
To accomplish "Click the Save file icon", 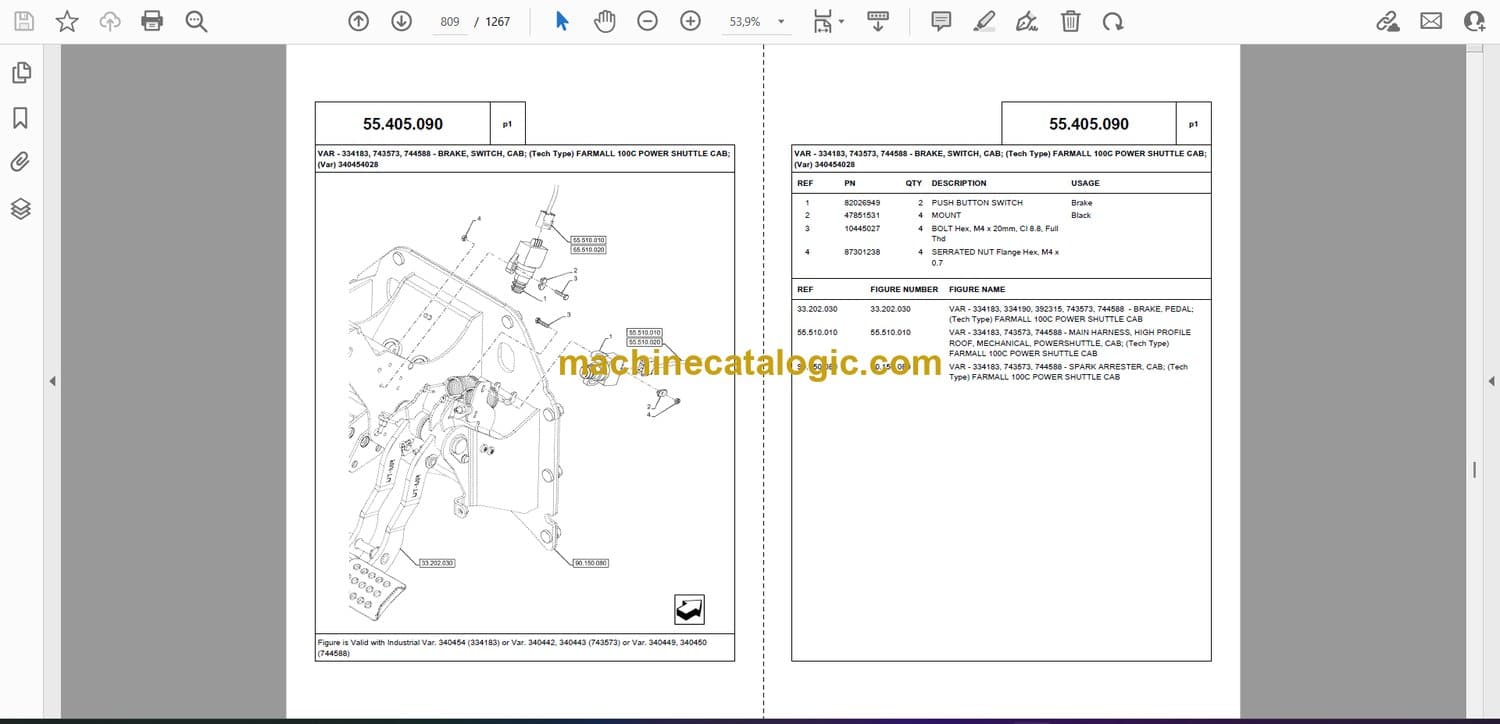I will [x=24, y=21].
